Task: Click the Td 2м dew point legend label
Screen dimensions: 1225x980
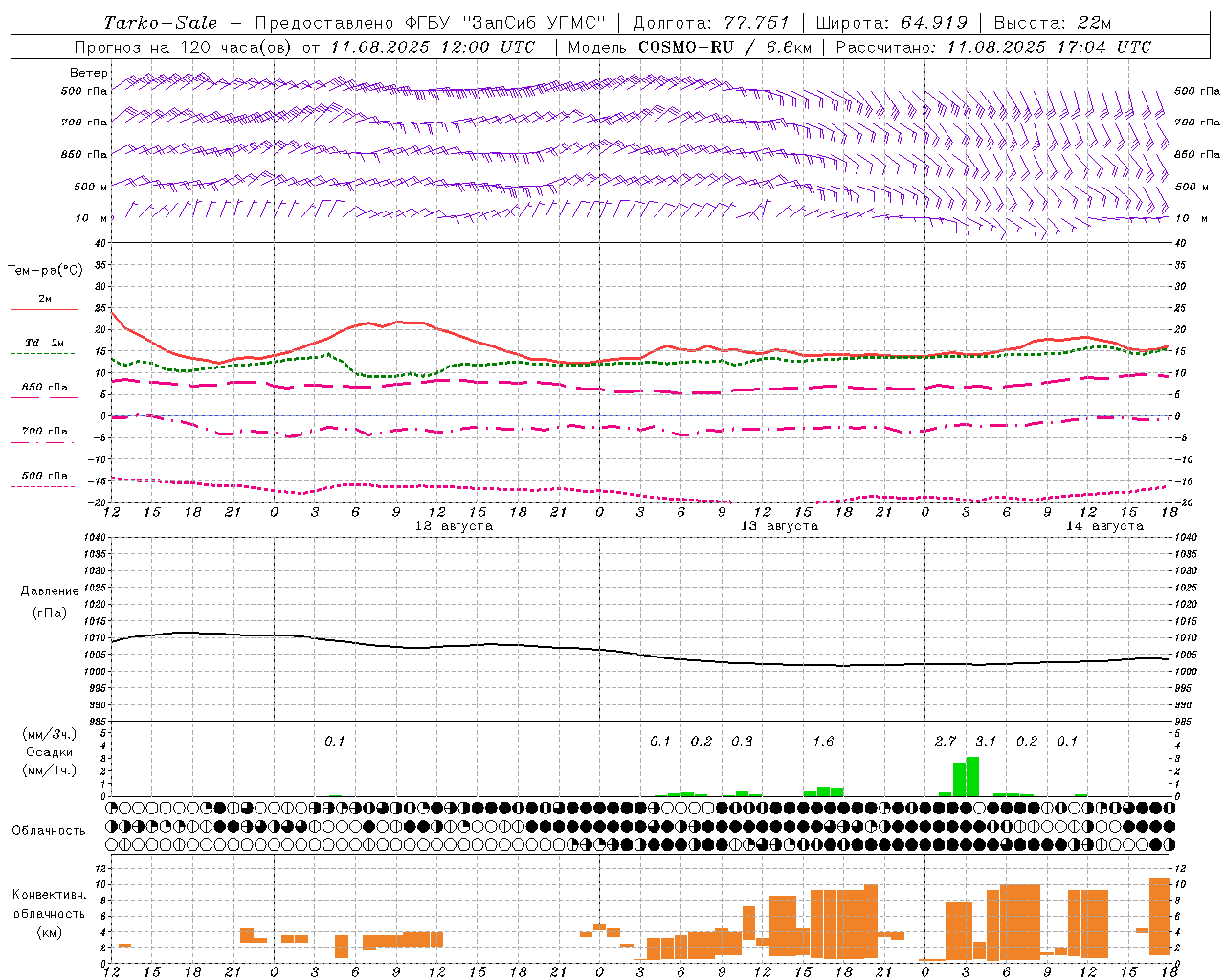Action: coord(45,343)
